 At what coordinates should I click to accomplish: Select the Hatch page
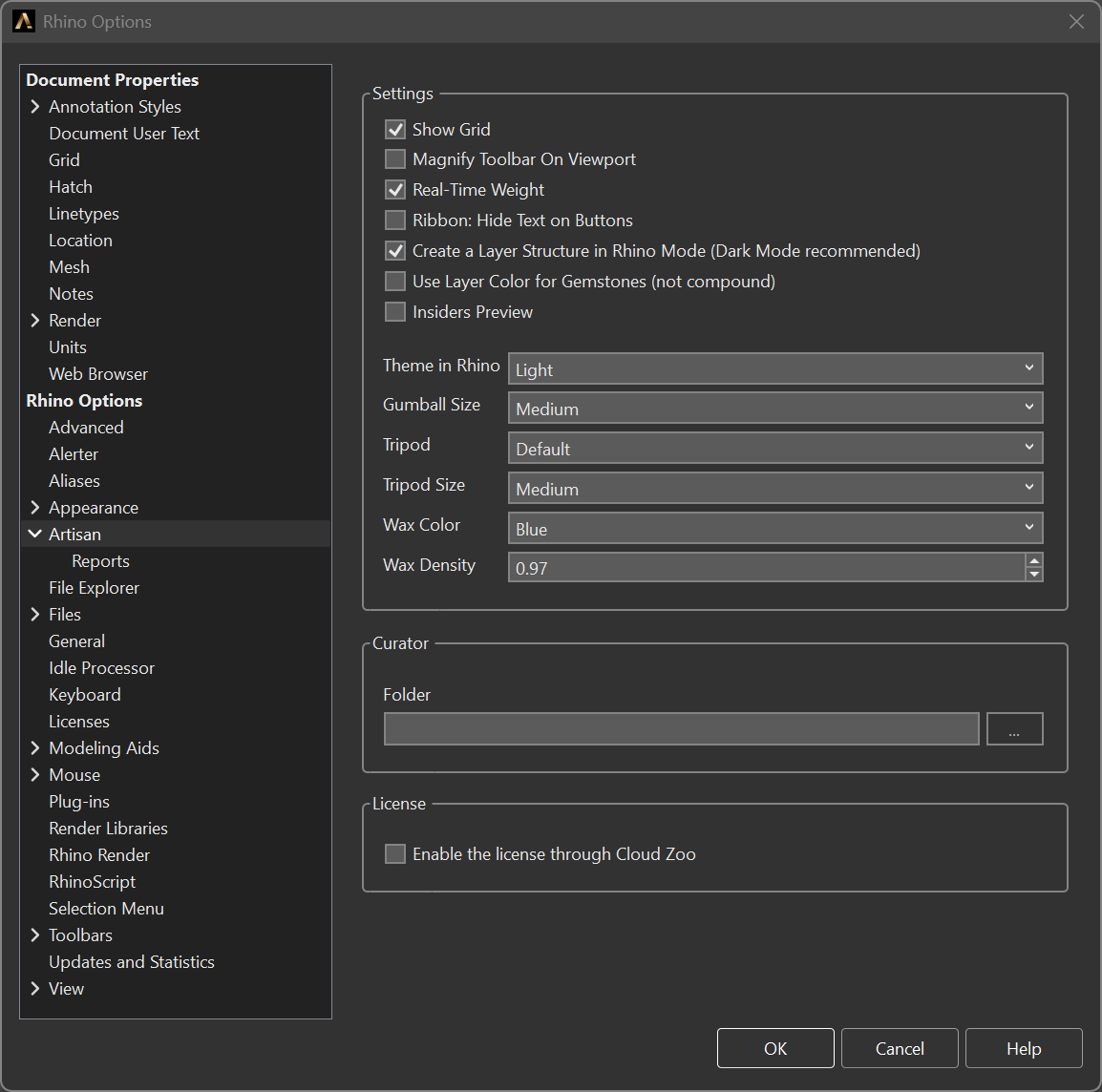[x=71, y=187]
